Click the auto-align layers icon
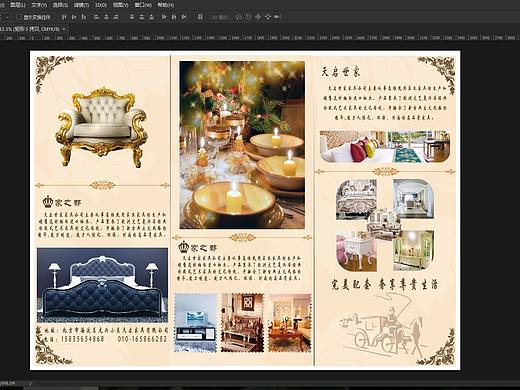The width and height of the screenshot is (520, 390). point(200,17)
